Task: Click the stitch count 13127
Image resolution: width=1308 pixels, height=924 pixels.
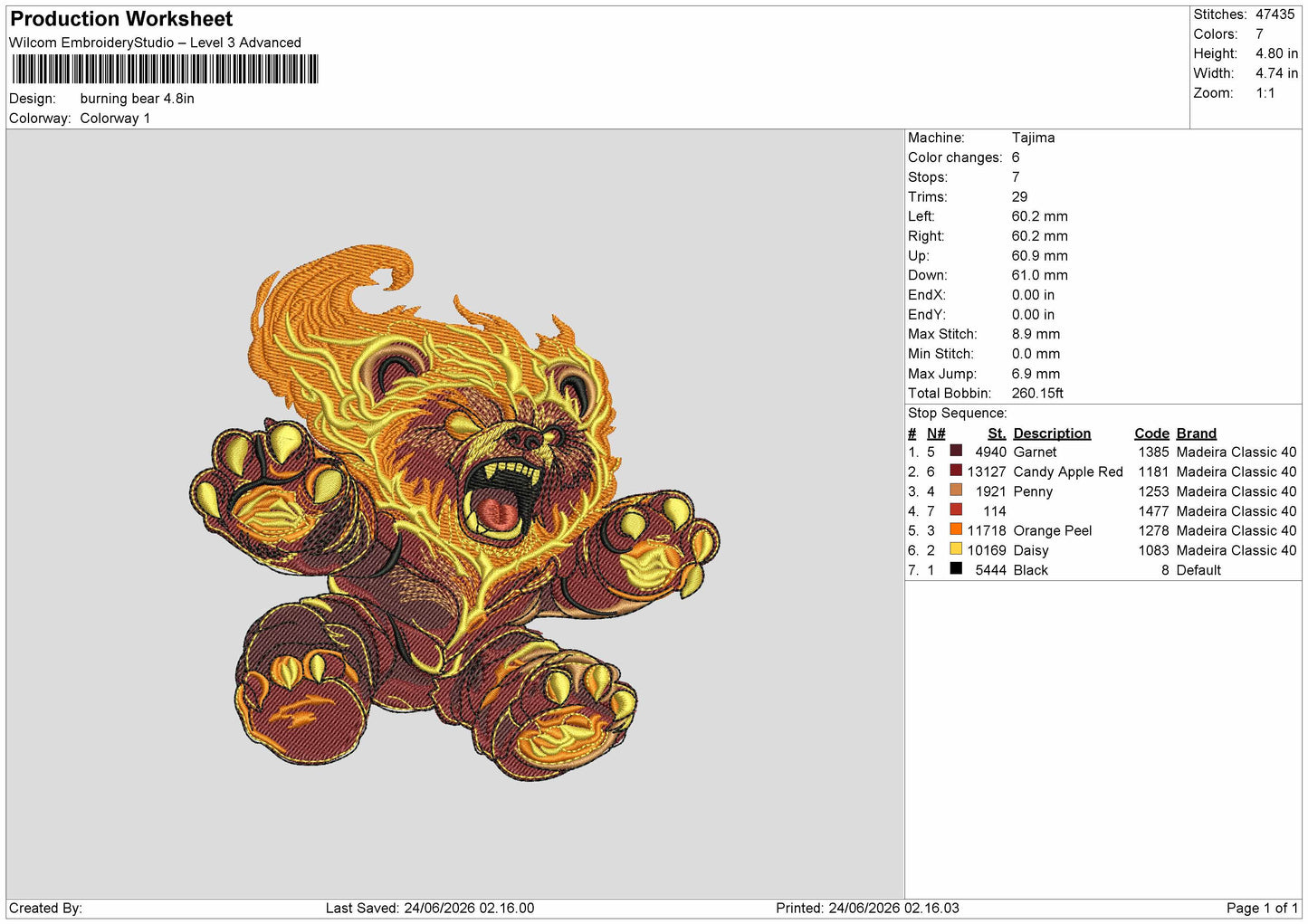Action: pos(987,472)
